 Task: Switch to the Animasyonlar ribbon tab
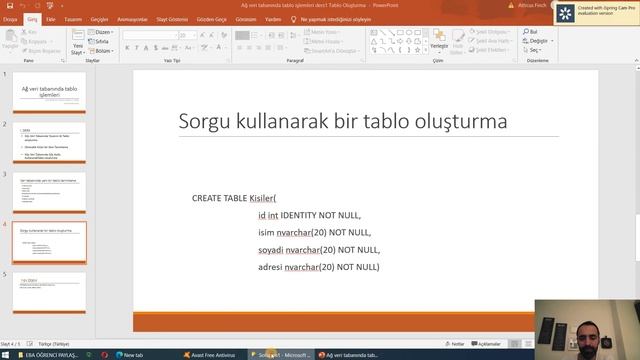coord(132,19)
